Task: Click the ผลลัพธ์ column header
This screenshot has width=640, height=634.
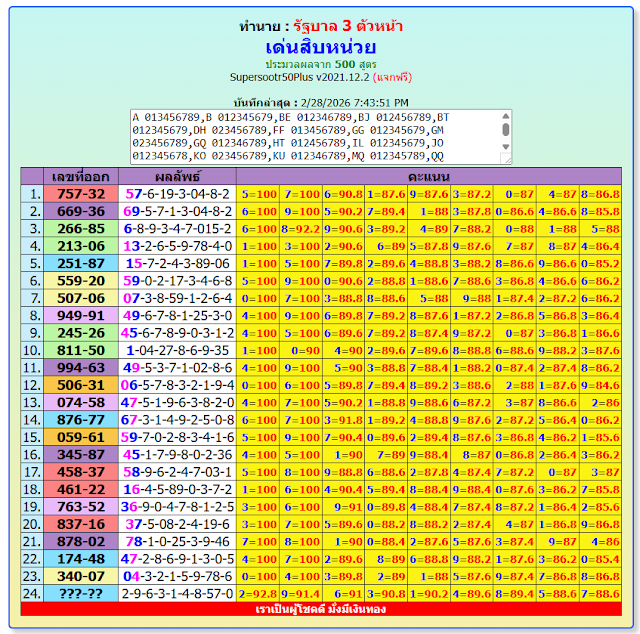Action: [x=177, y=176]
